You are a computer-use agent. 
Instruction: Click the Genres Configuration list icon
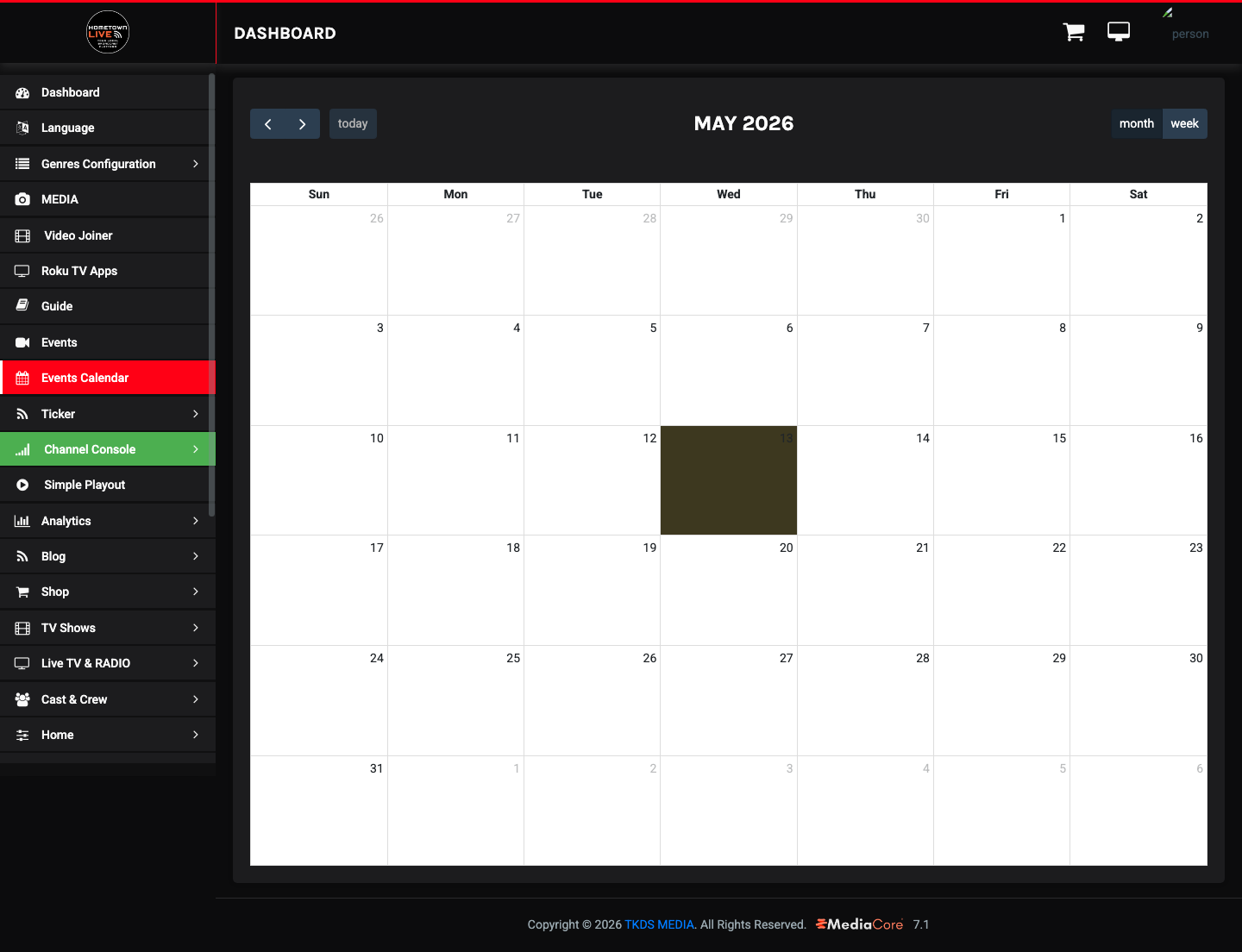click(x=22, y=164)
